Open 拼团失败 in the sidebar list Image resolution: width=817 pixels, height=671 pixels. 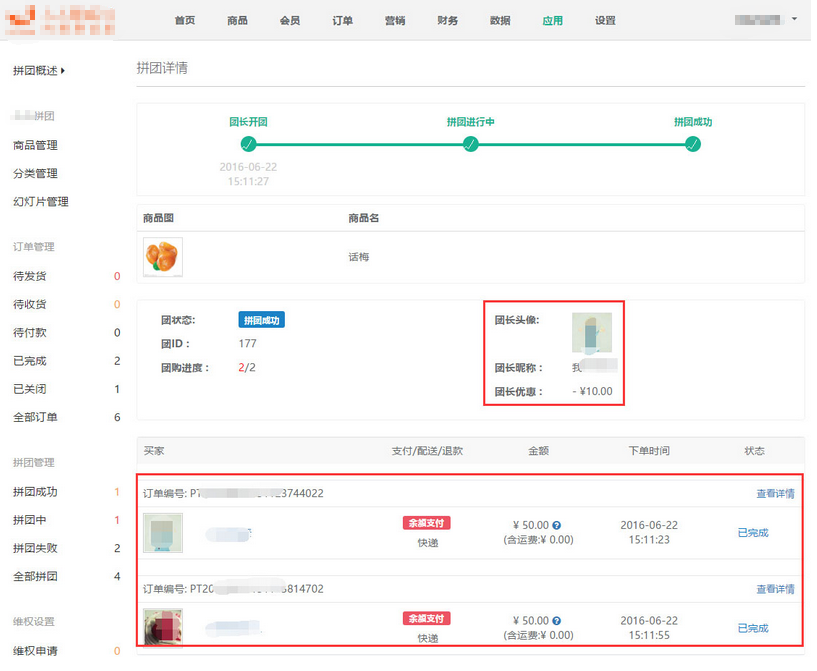35,548
